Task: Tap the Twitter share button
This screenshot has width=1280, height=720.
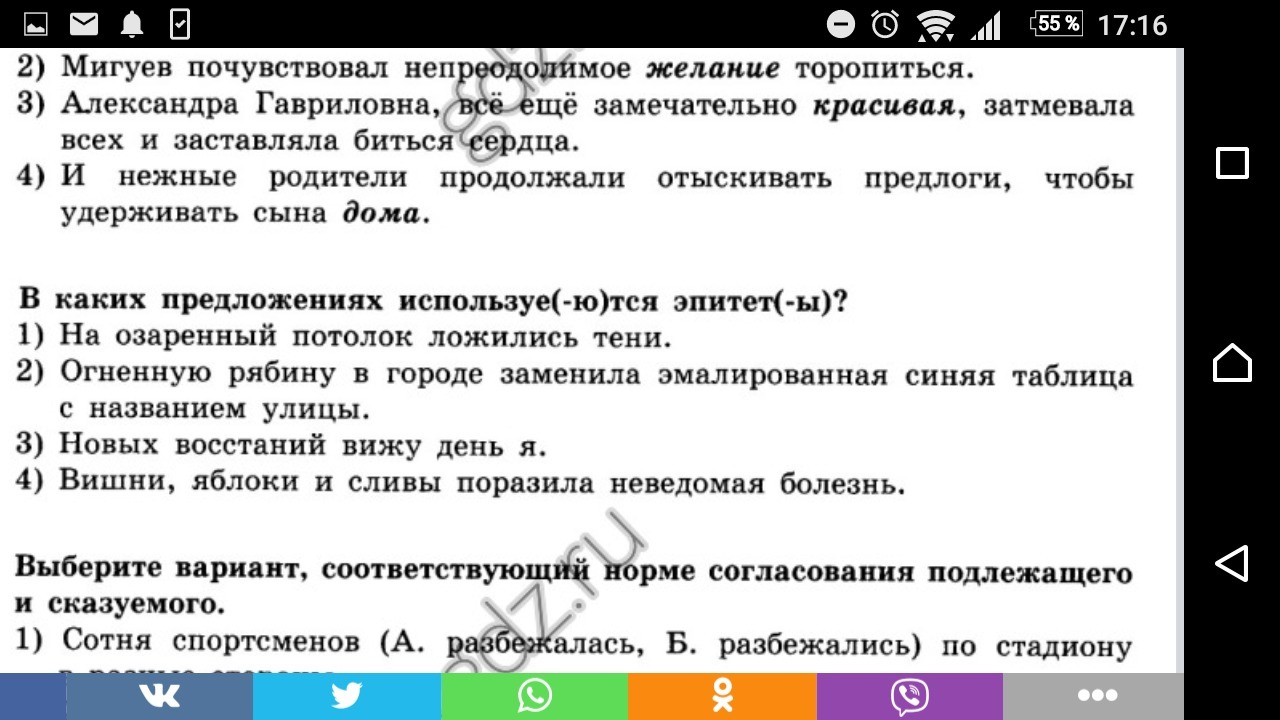Action: pos(346,696)
